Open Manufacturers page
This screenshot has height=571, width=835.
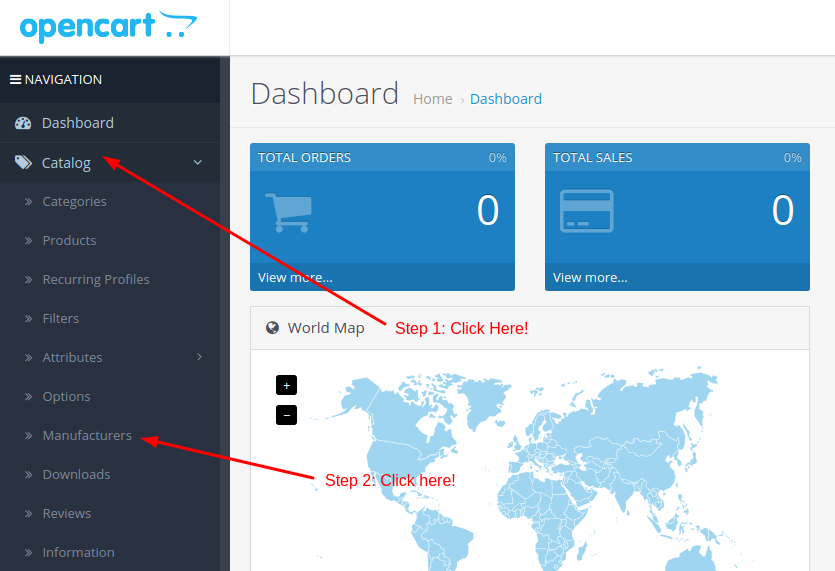click(x=87, y=435)
